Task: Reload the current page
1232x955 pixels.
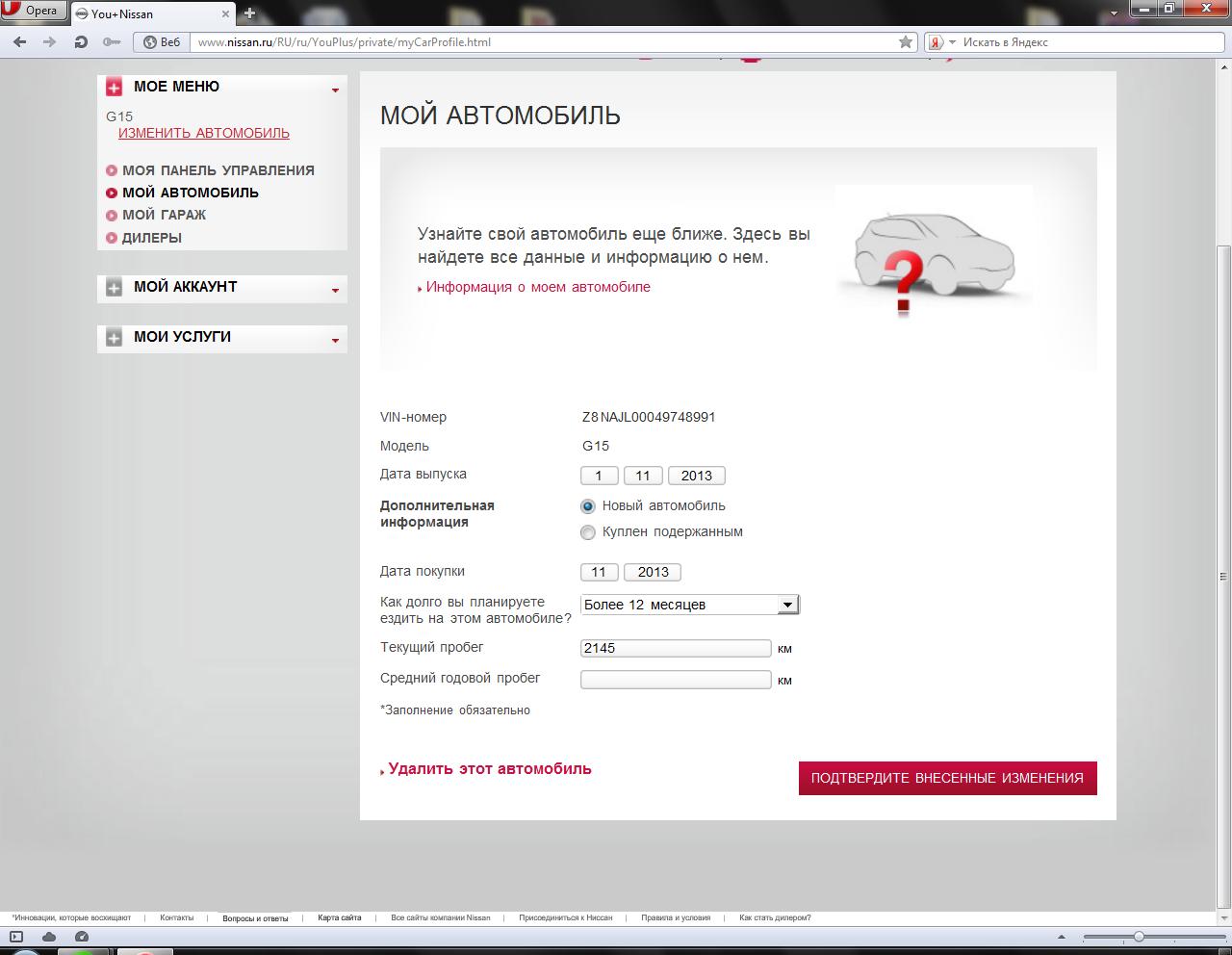Action: pos(81,42)
